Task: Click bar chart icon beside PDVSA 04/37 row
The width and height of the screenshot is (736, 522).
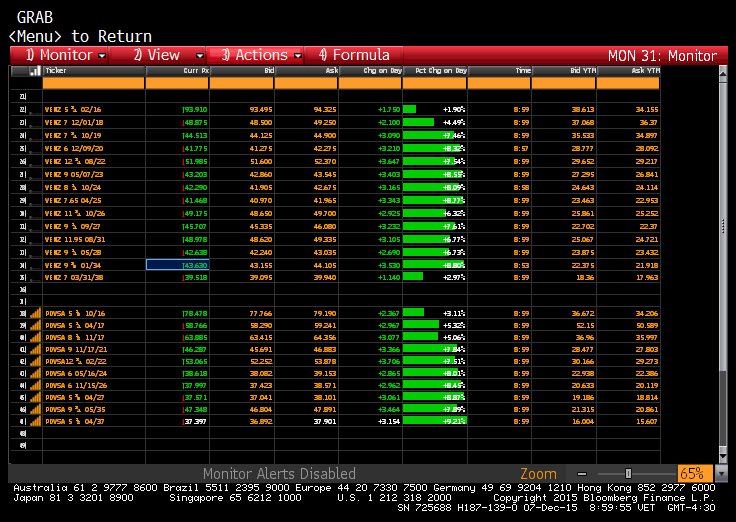Action: 35,421
